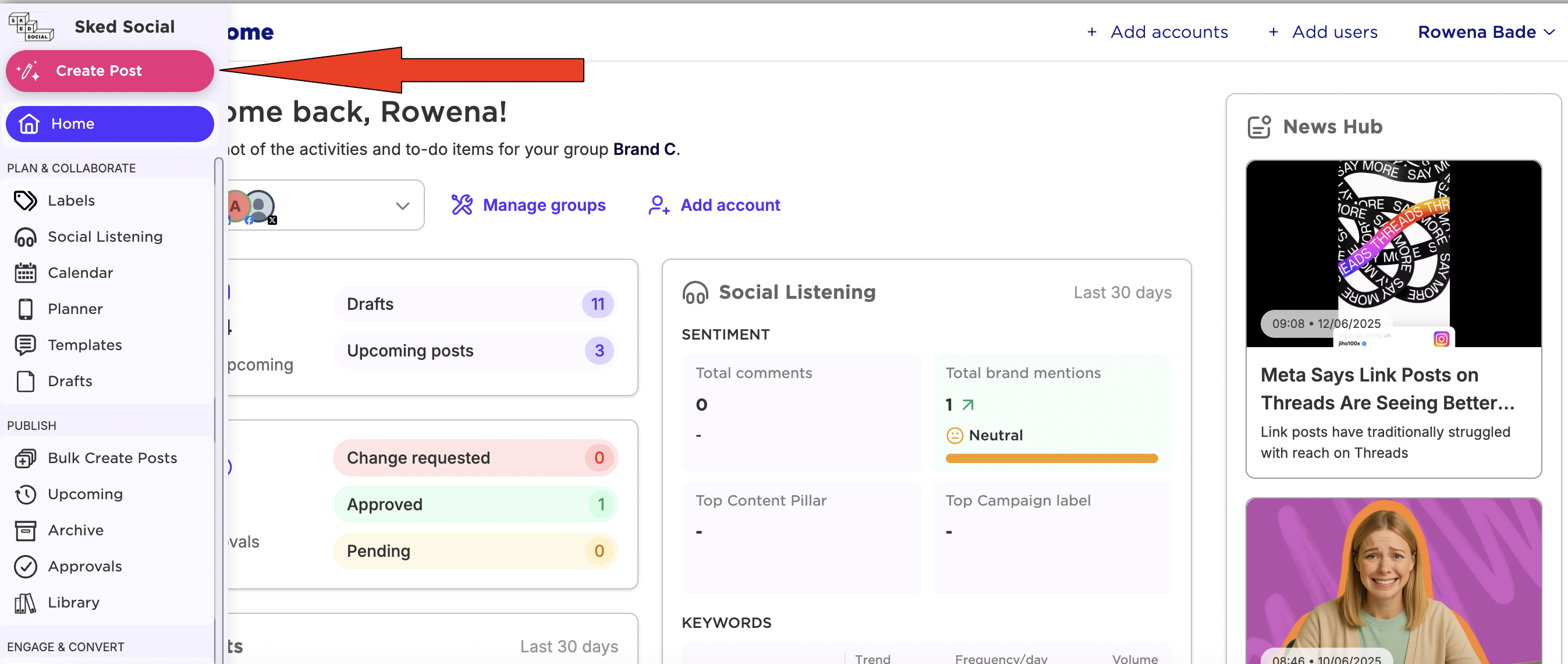The height and width of the screenshot is (664, 1568).
Task: Click the Templates chat icon
Action: (26, 345)
